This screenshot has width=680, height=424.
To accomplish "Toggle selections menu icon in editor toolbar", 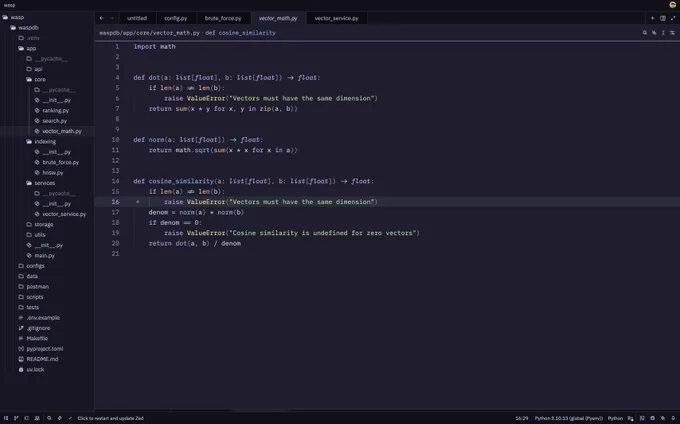I will (x=663, y=33).
